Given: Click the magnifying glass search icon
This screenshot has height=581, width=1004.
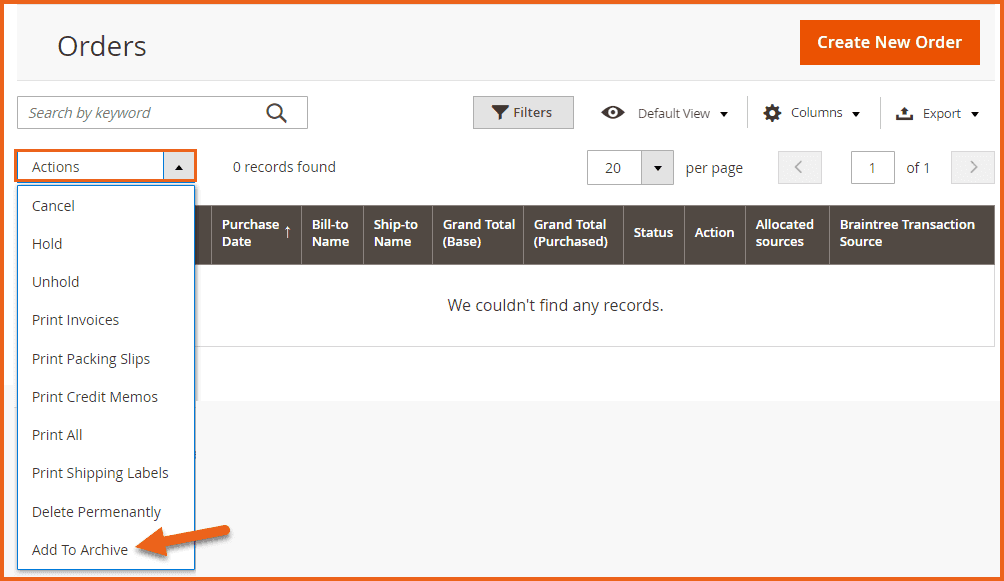Looking at the screenshot, I should [277, 113].
